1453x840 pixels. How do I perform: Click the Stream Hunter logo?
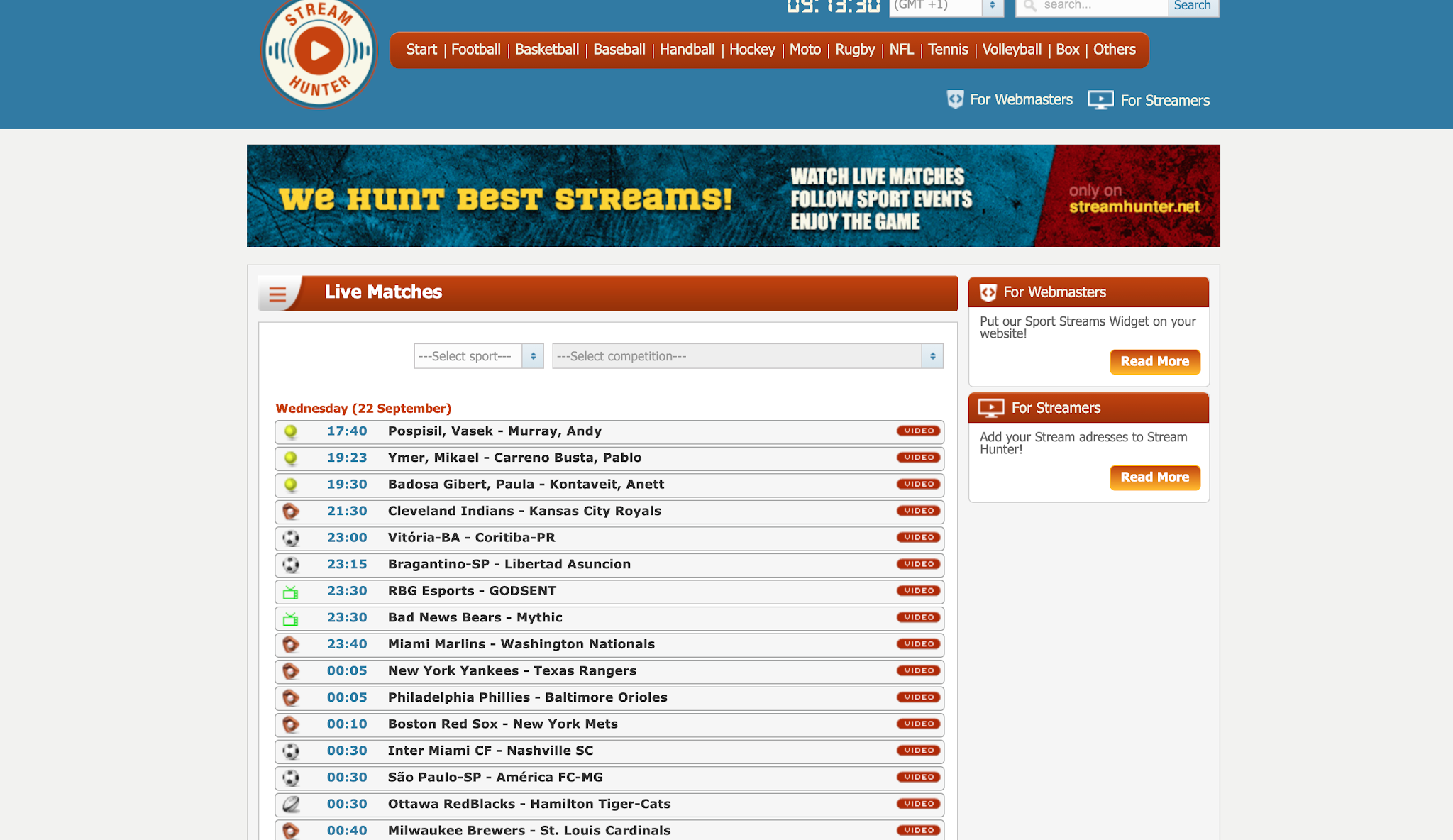click(319, 51)
